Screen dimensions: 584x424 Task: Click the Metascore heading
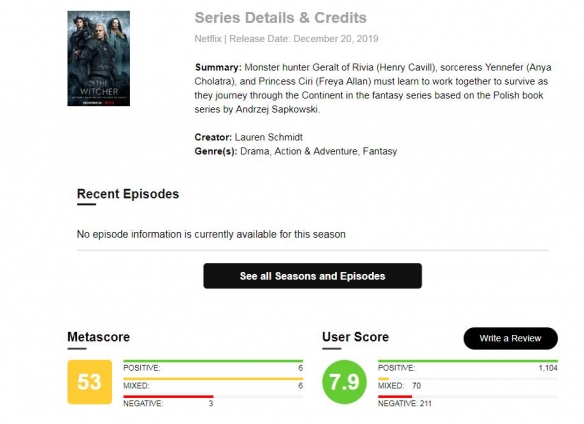pyautogui.click(x=99, y=337)
